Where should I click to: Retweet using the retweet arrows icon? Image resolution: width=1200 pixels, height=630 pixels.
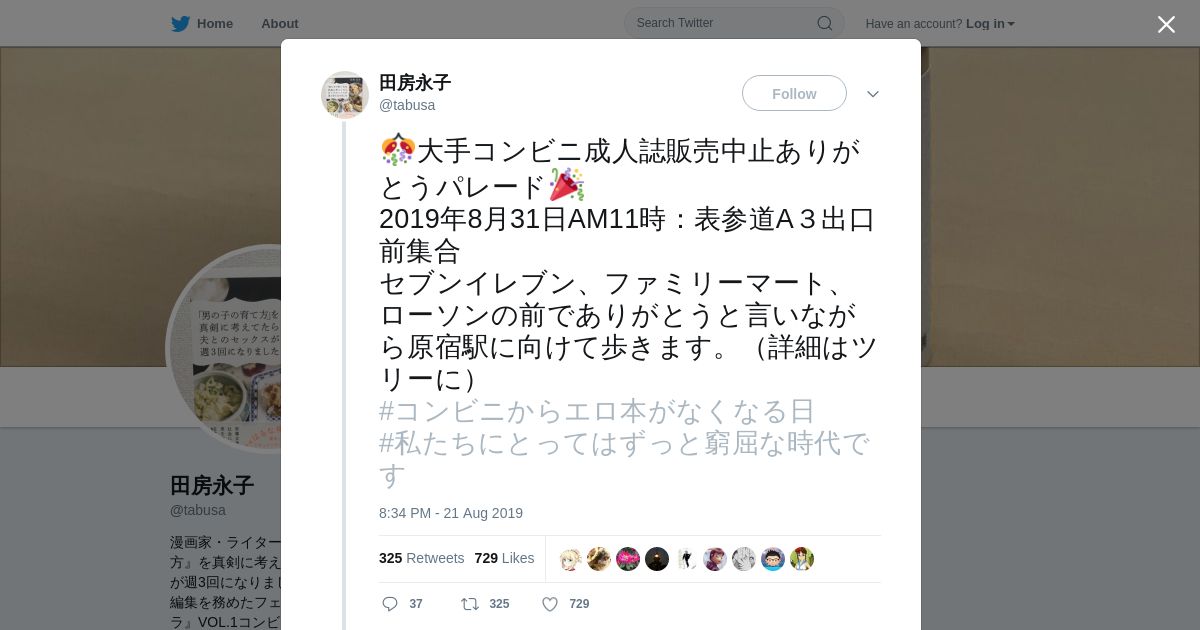[469, 604]
